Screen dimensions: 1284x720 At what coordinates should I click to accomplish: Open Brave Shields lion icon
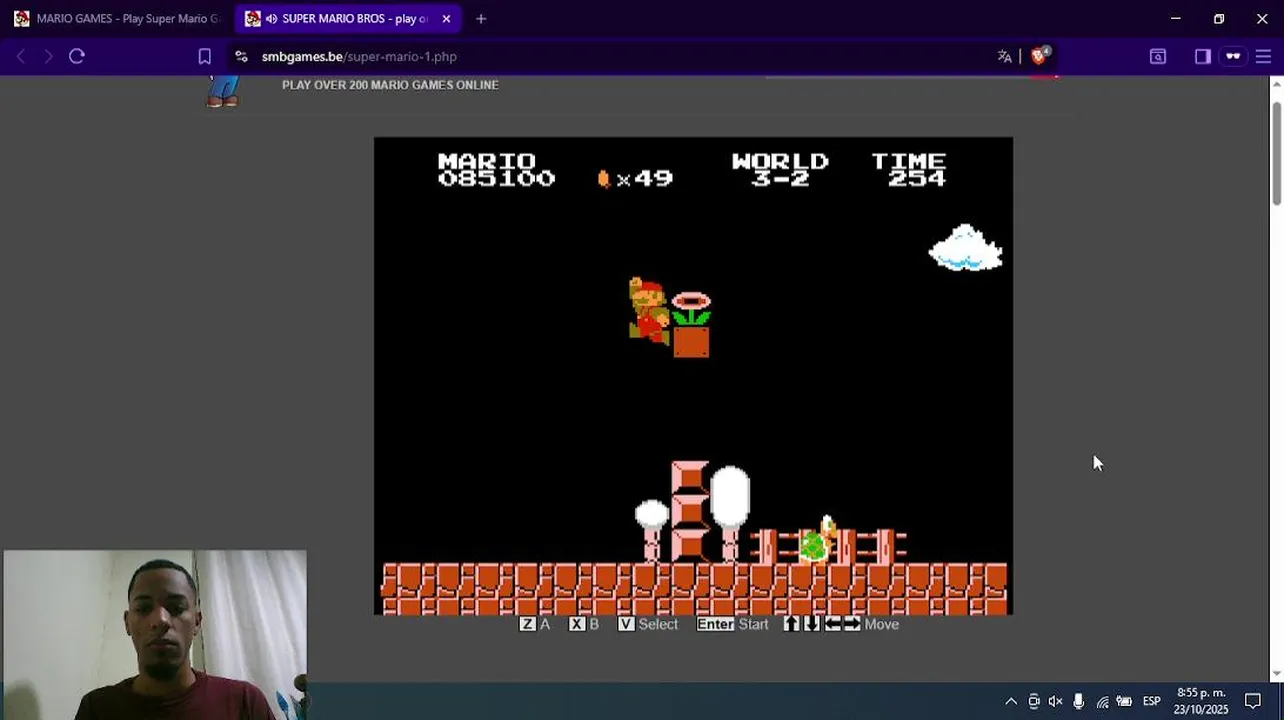(1040, 56)
